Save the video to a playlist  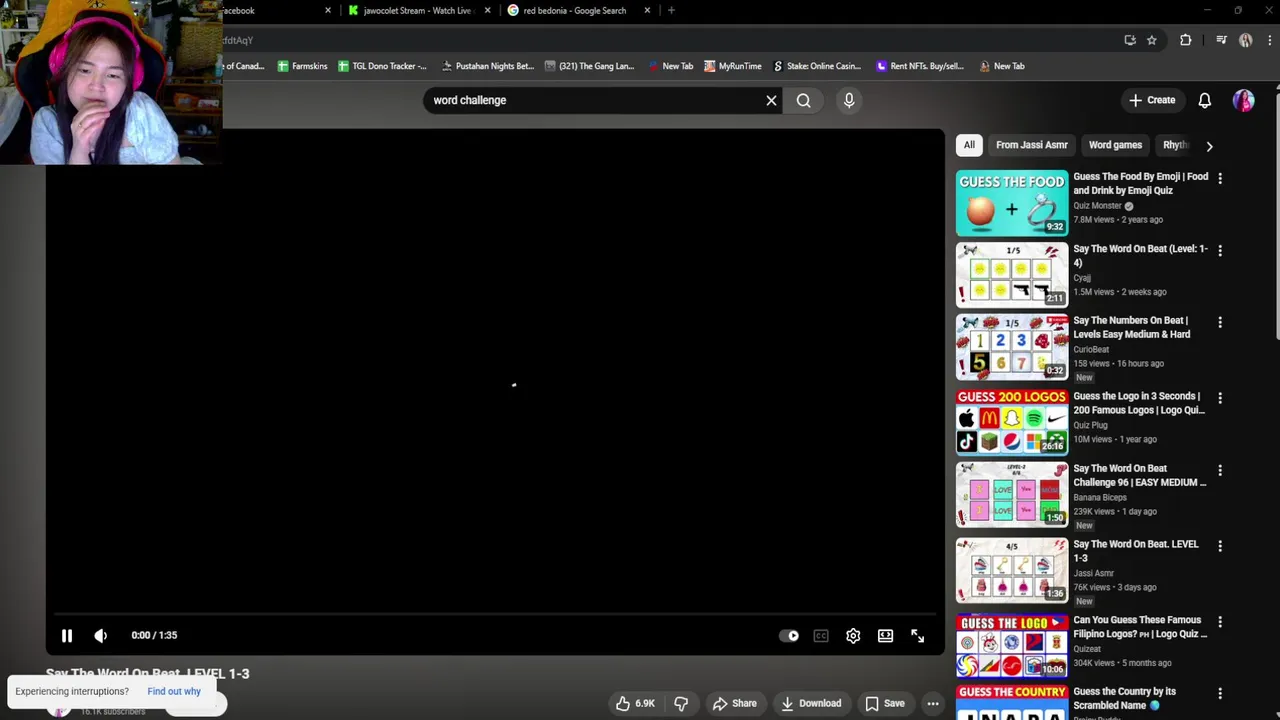[x=885, y=703]
